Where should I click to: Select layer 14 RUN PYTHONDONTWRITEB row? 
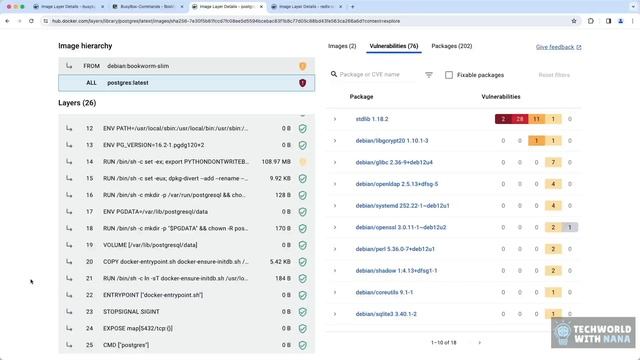[187, 162]
